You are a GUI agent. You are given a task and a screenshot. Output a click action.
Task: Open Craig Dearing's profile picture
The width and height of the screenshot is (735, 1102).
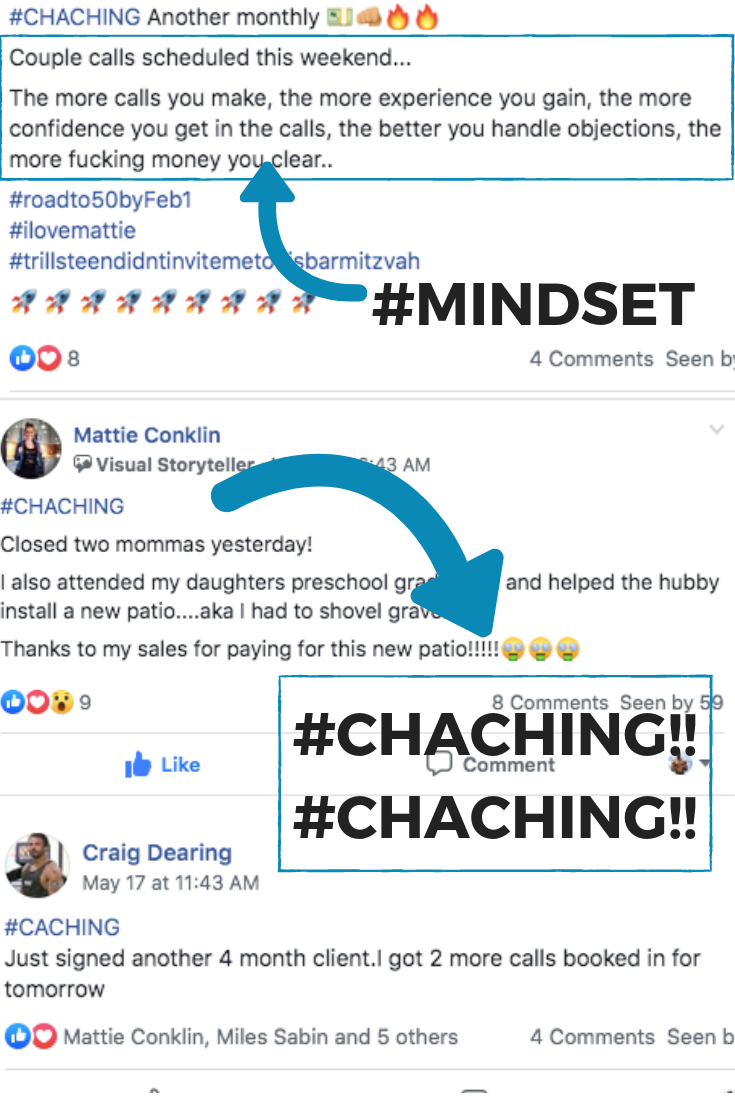click(37, 865)
